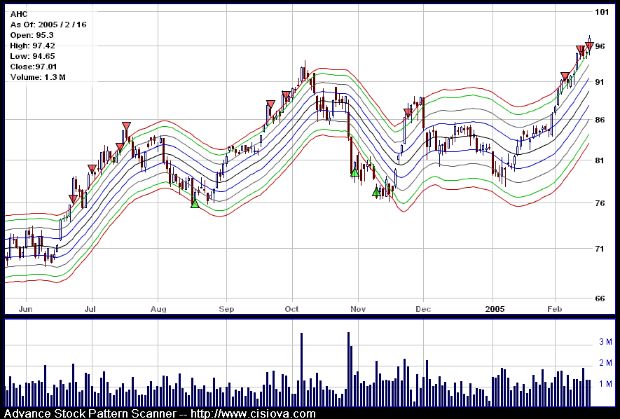Click the 'Close:97.01' value
This screenshot has height=419, width=620.
tap(33, 66)
